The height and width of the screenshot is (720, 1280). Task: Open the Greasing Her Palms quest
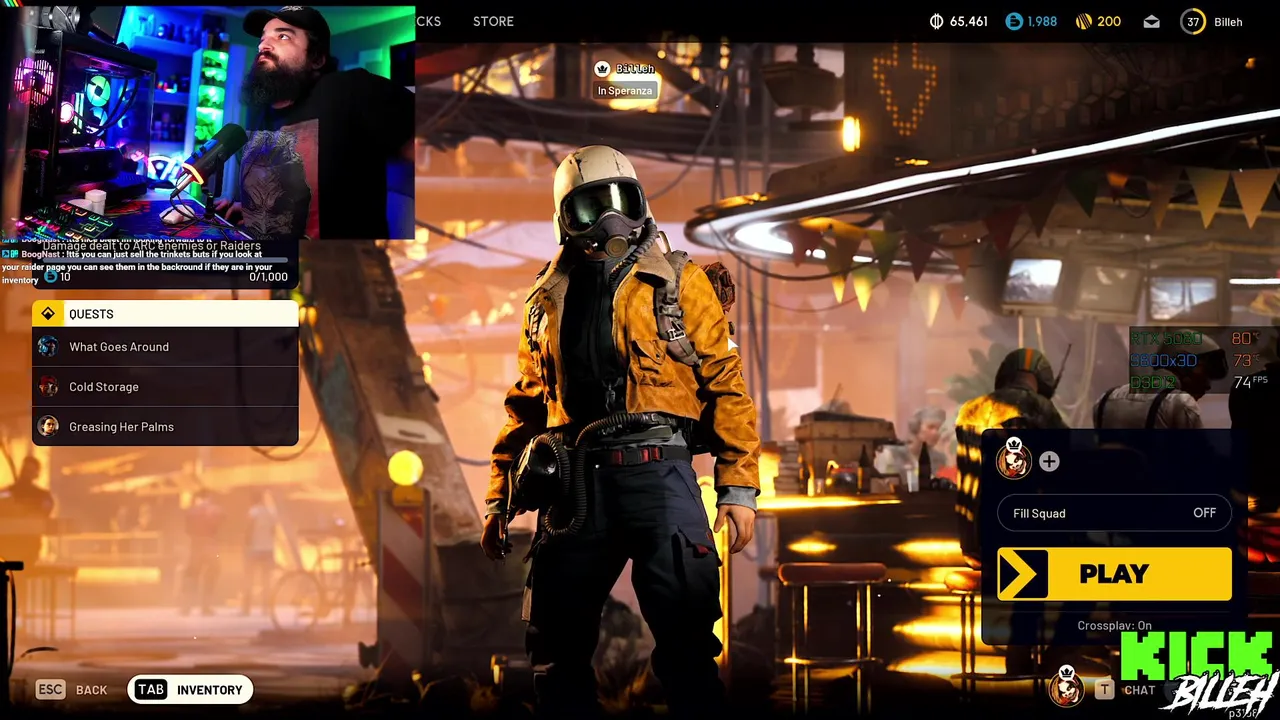click(165, 427)
